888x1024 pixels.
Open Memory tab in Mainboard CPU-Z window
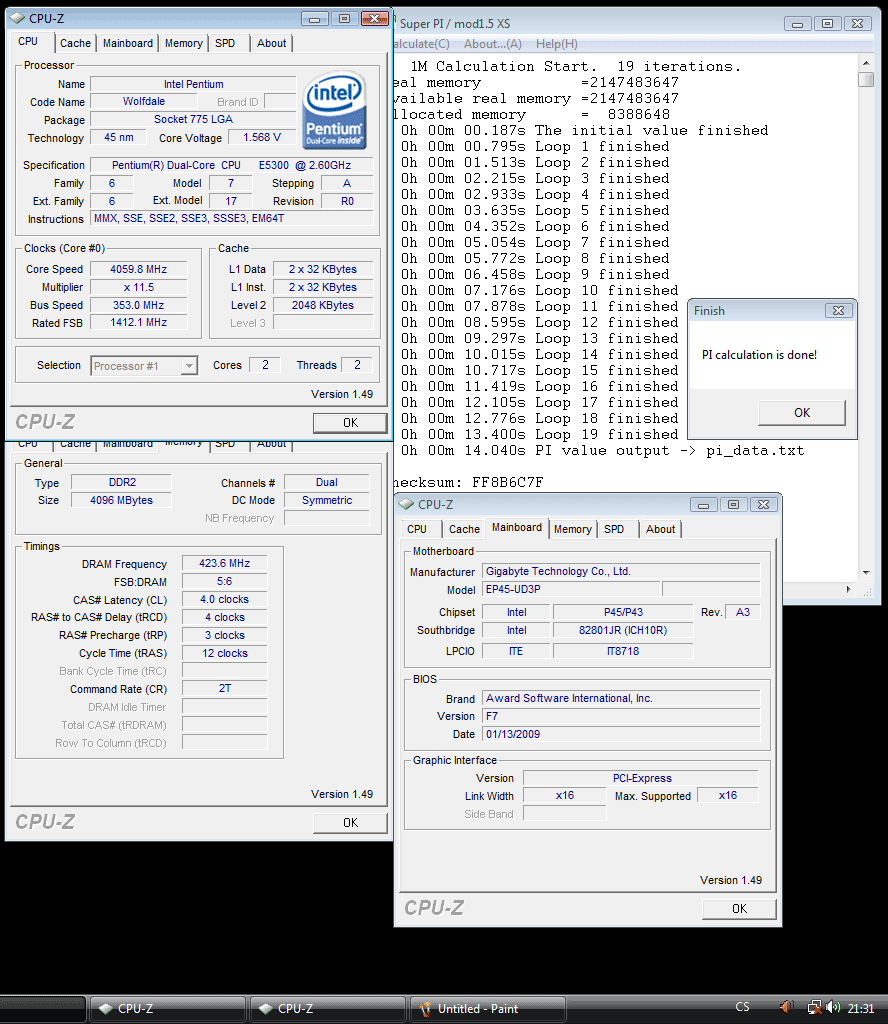pos(573,529)
